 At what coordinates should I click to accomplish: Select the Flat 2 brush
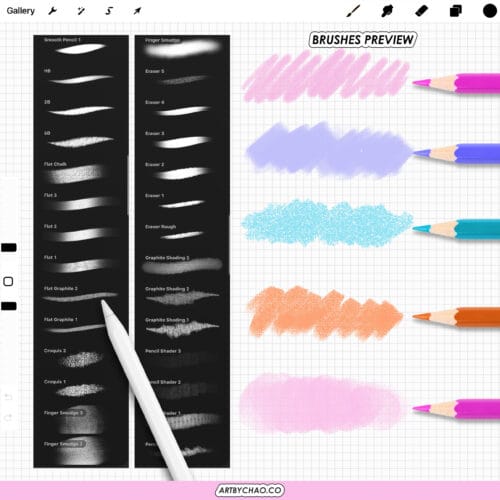pyautogui.click(x=81, y=233)
